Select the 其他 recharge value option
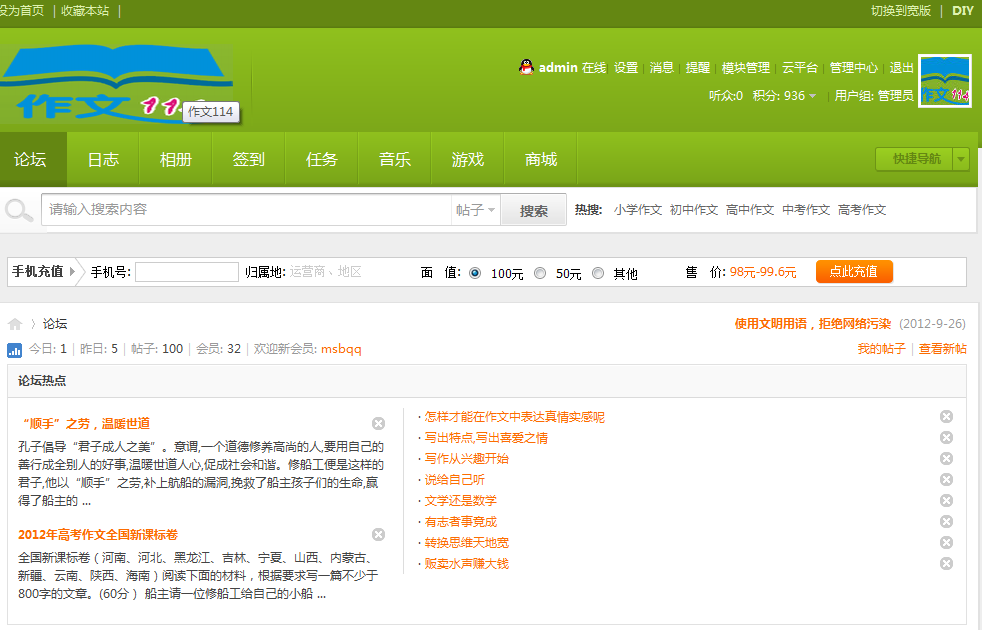The image size is (982, 630). [598, 273]
